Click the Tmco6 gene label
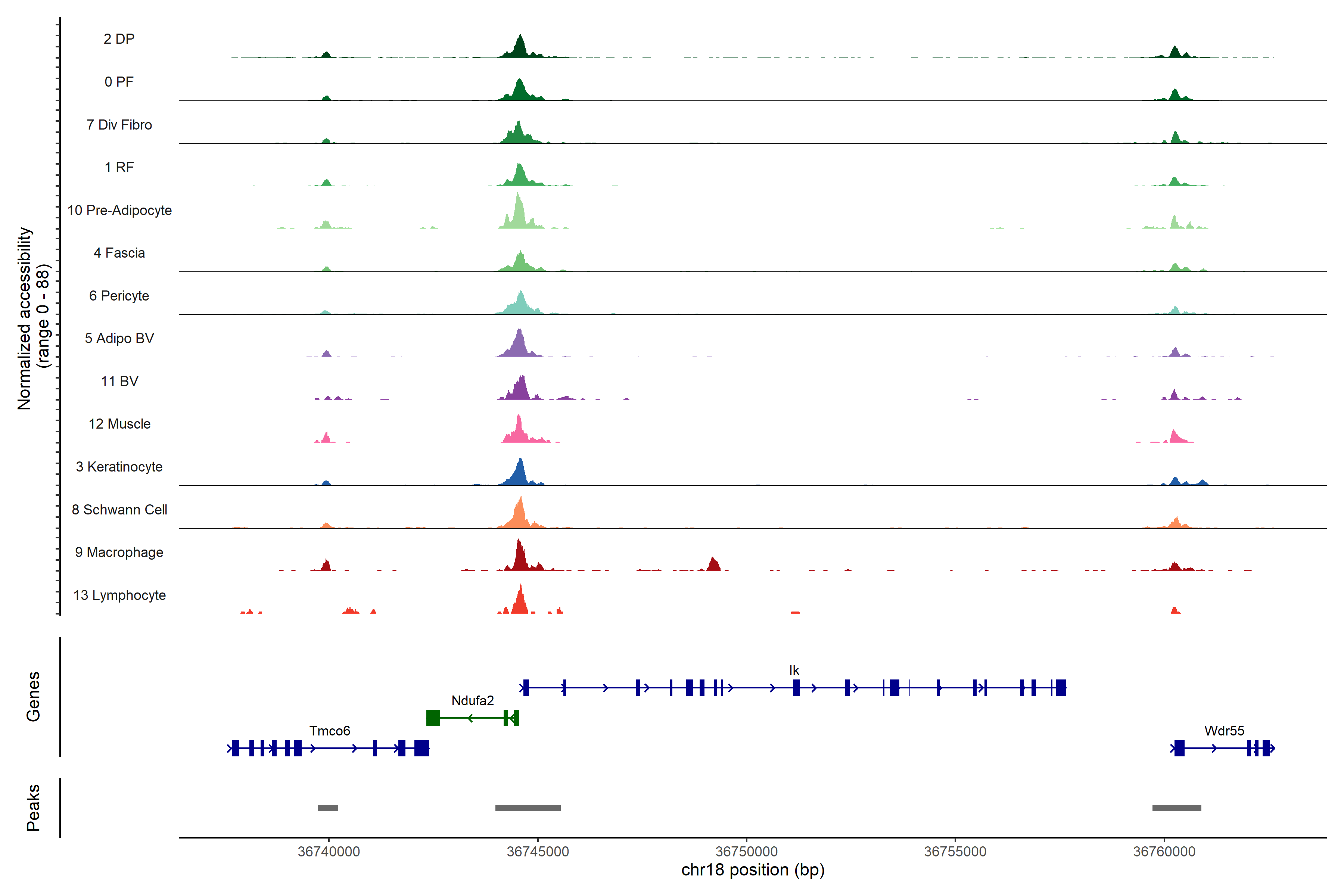The height and width of the screenshot is (896, 1344). tap(329, 731)
